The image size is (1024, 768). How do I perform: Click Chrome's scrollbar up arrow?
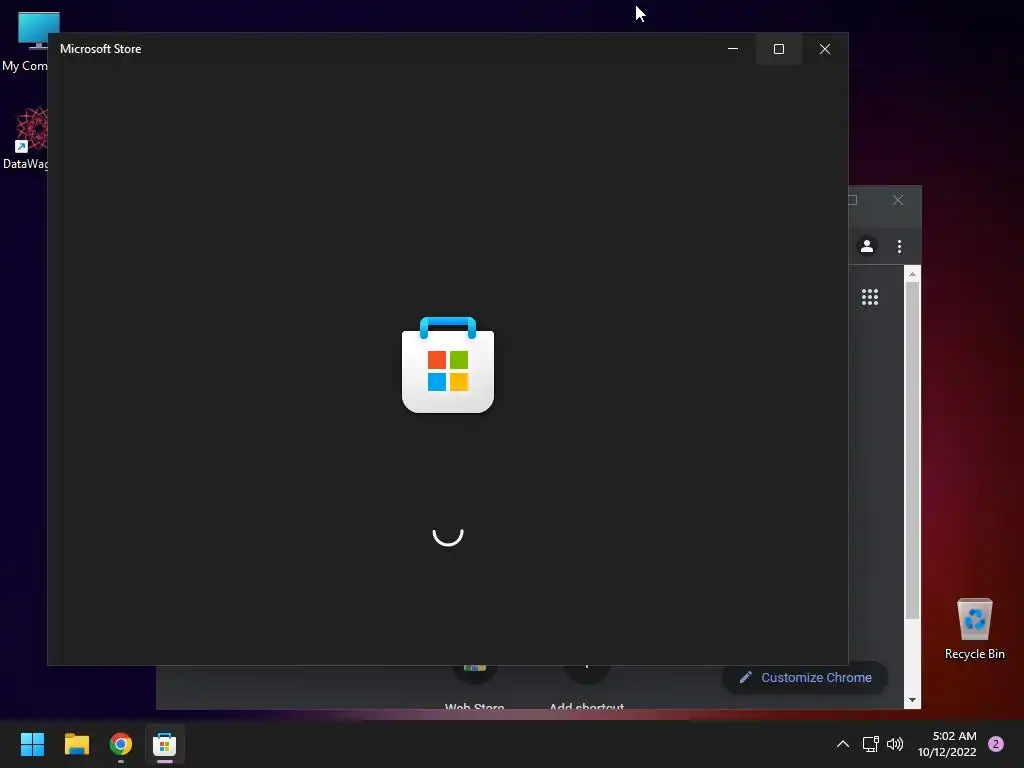click(x=912, y=274)
